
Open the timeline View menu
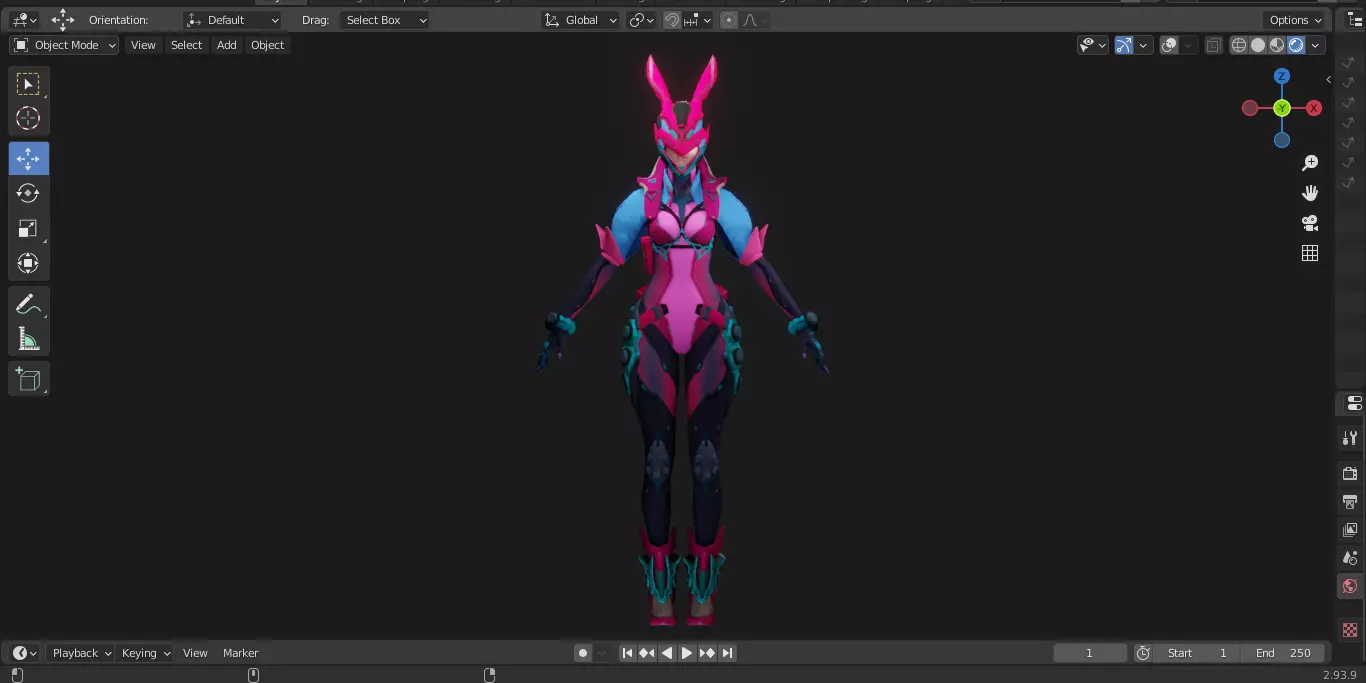(x=195, y=653)
